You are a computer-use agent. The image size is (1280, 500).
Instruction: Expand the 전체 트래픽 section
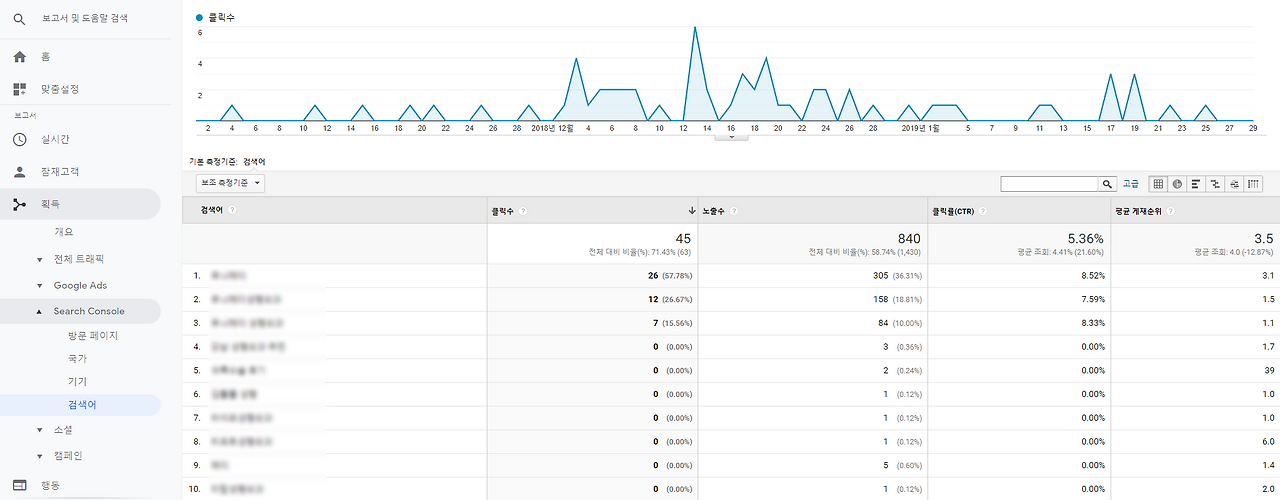coord(39,259)
